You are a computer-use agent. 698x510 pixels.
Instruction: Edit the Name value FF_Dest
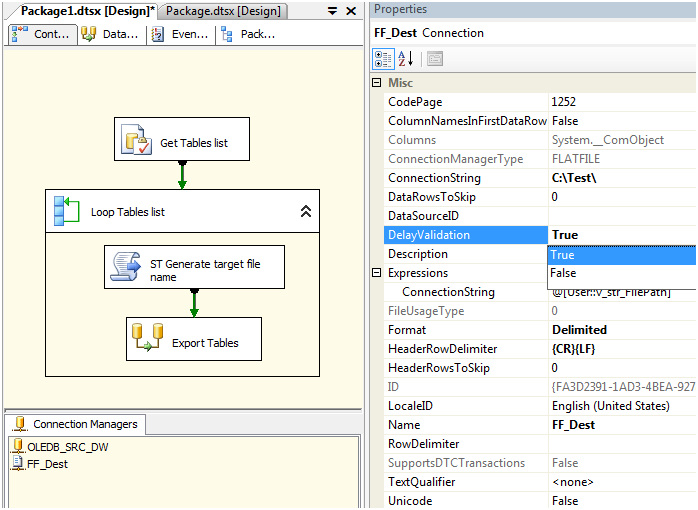[621, 425]
